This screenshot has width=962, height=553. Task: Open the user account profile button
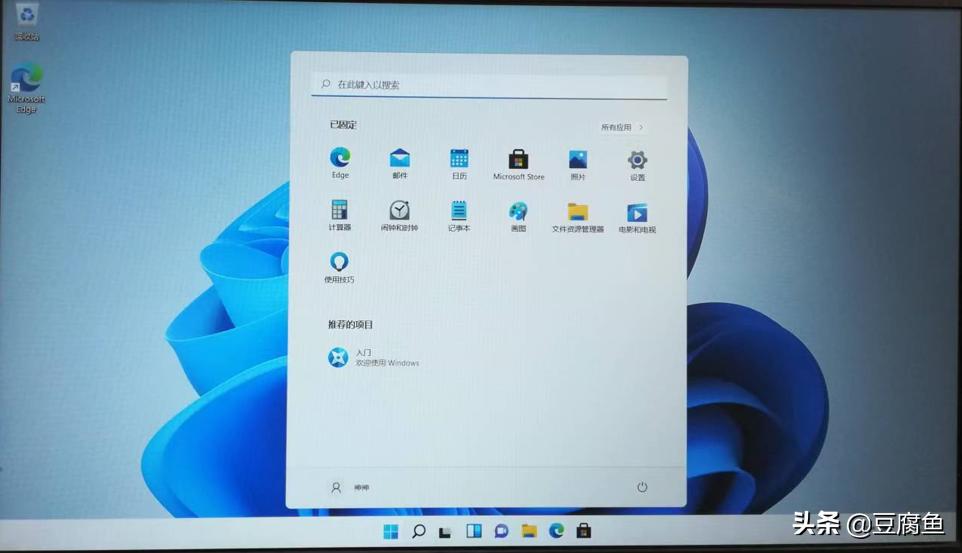(x=350, y=487)
